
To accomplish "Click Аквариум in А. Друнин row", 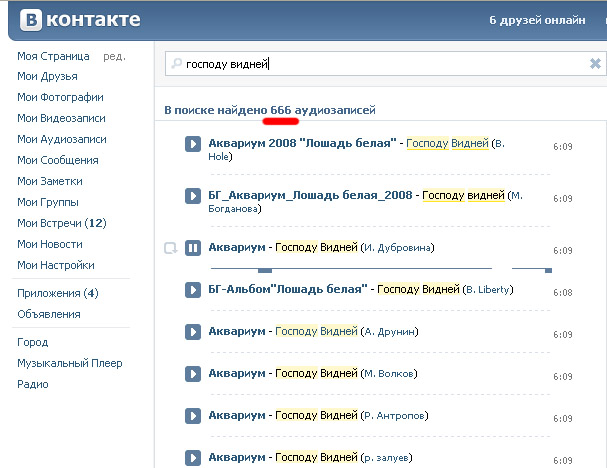I will 237,331.
